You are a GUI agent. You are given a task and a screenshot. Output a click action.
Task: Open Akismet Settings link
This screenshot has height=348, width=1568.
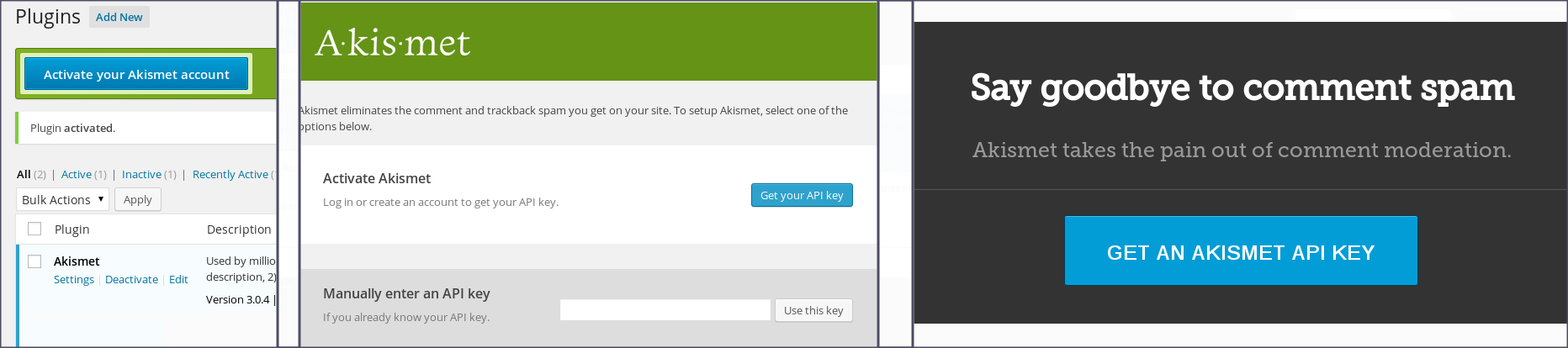coord(74,279)
